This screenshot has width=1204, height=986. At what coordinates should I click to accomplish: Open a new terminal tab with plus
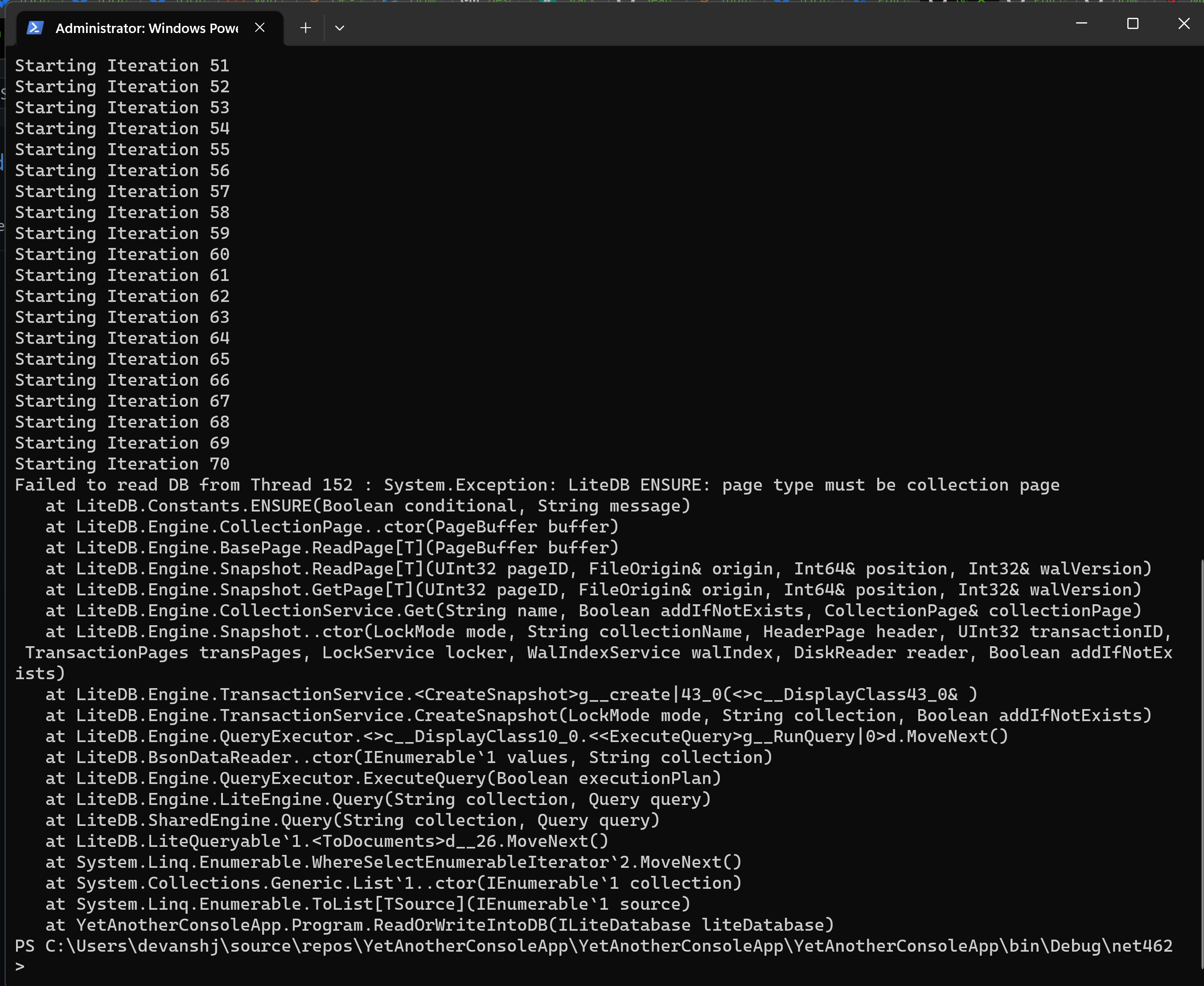pos(305,28)
